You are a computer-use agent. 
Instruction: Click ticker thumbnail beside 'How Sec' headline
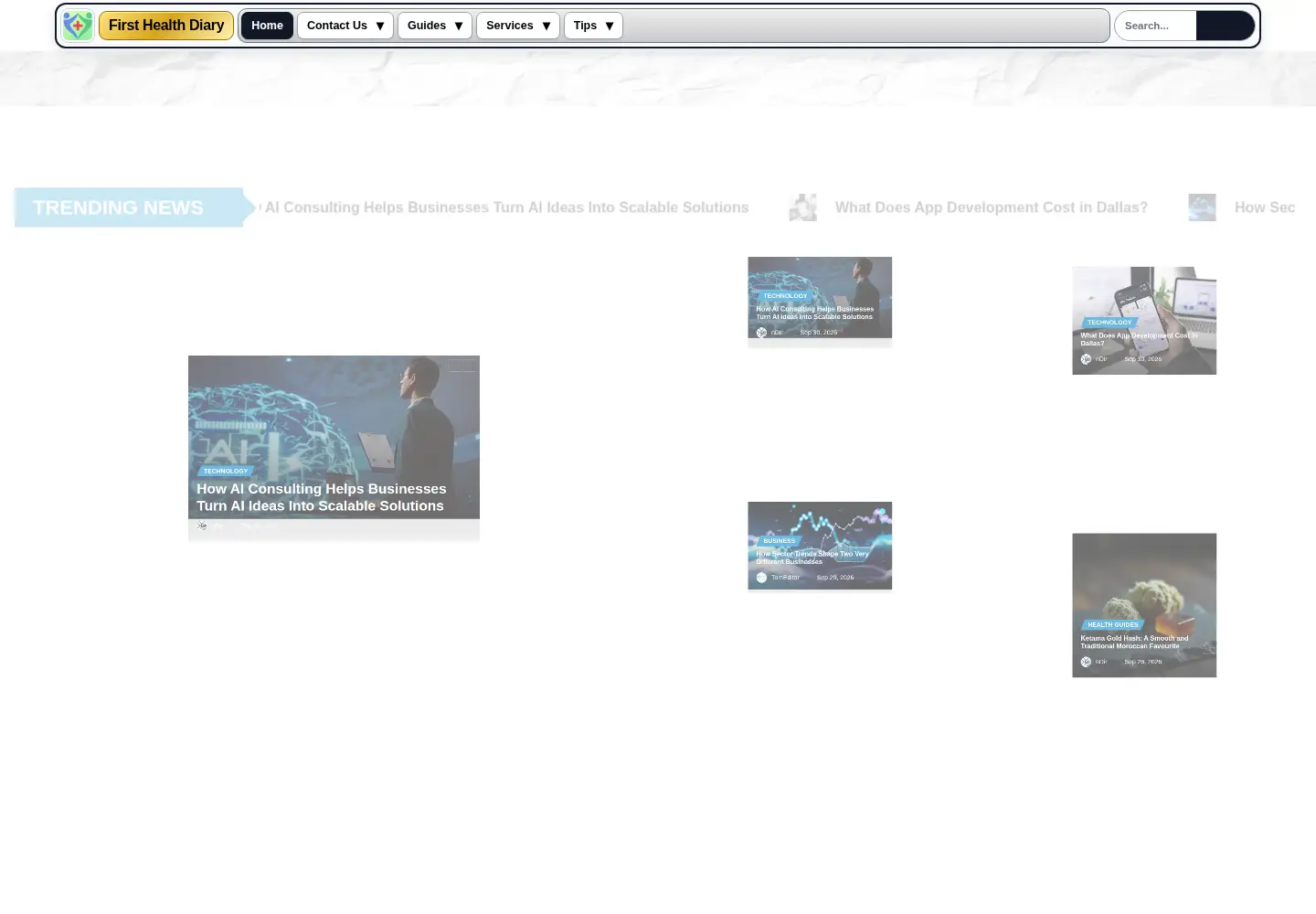pos(1202,207)
